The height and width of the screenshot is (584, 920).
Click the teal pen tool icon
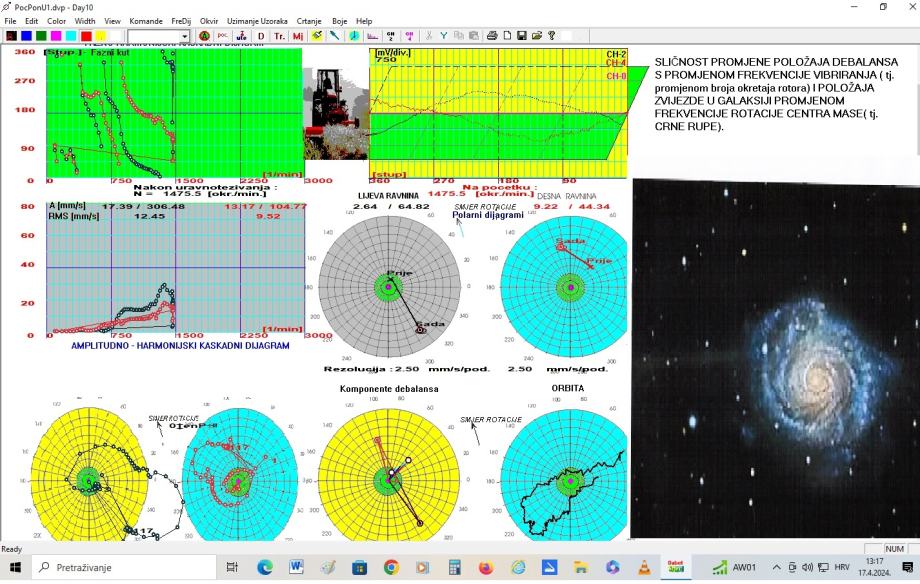335,36
